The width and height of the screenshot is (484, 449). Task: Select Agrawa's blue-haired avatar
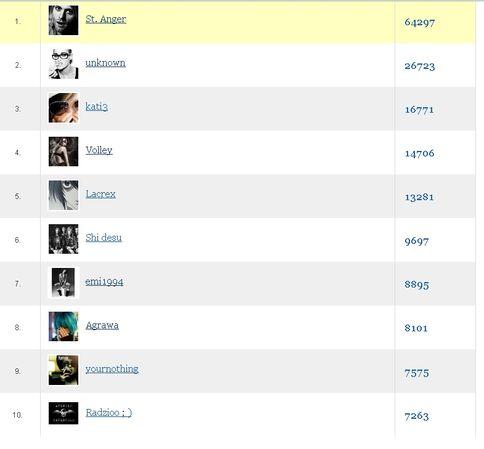pyautogui.click(x=63, y=326)
